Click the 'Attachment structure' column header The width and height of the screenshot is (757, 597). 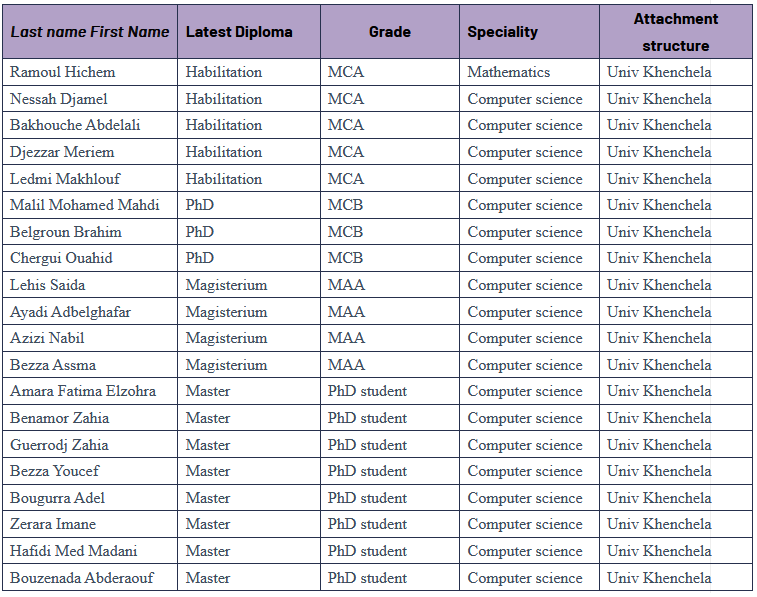coord(675,32)
